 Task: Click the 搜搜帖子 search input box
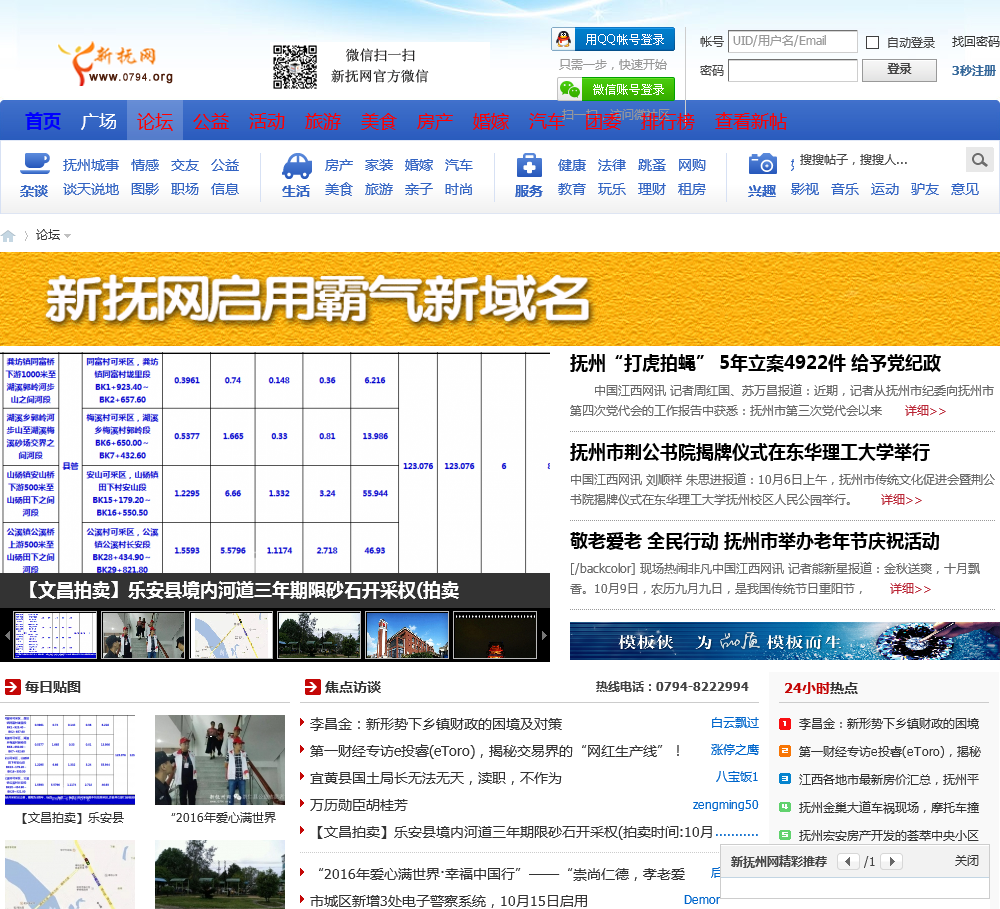pyautogui.click(x=880, y=160)
